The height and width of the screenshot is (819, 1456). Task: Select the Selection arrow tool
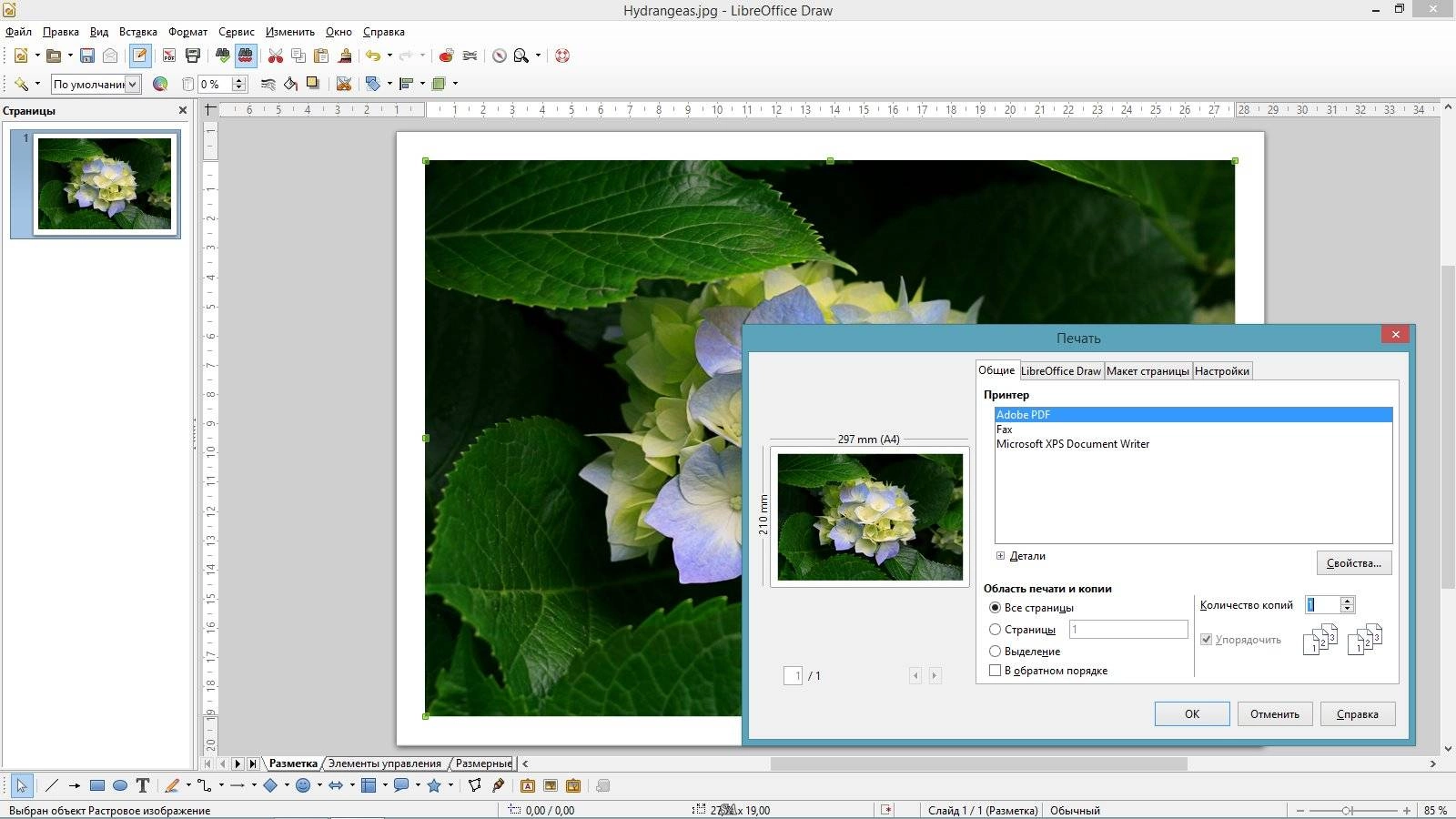[x=22, y=785]
